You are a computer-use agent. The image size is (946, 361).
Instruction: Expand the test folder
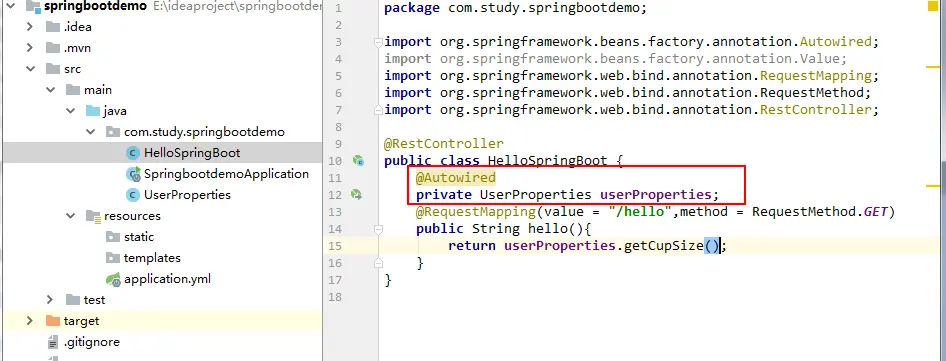tap(50, 299)
